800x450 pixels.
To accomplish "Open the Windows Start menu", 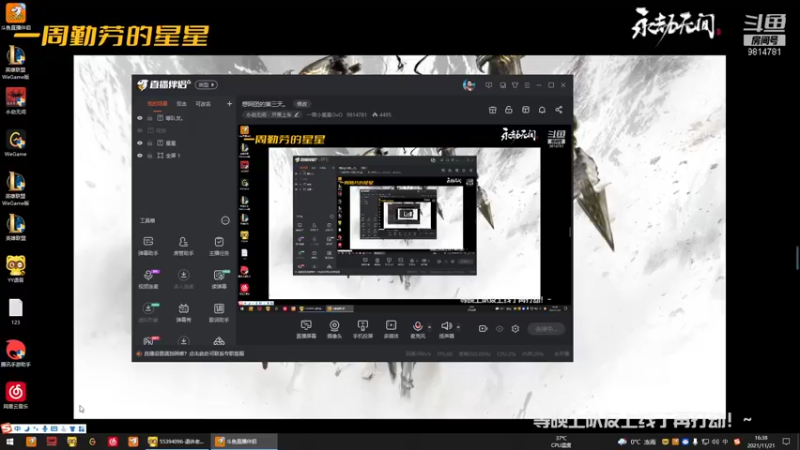I will (10, 442).
